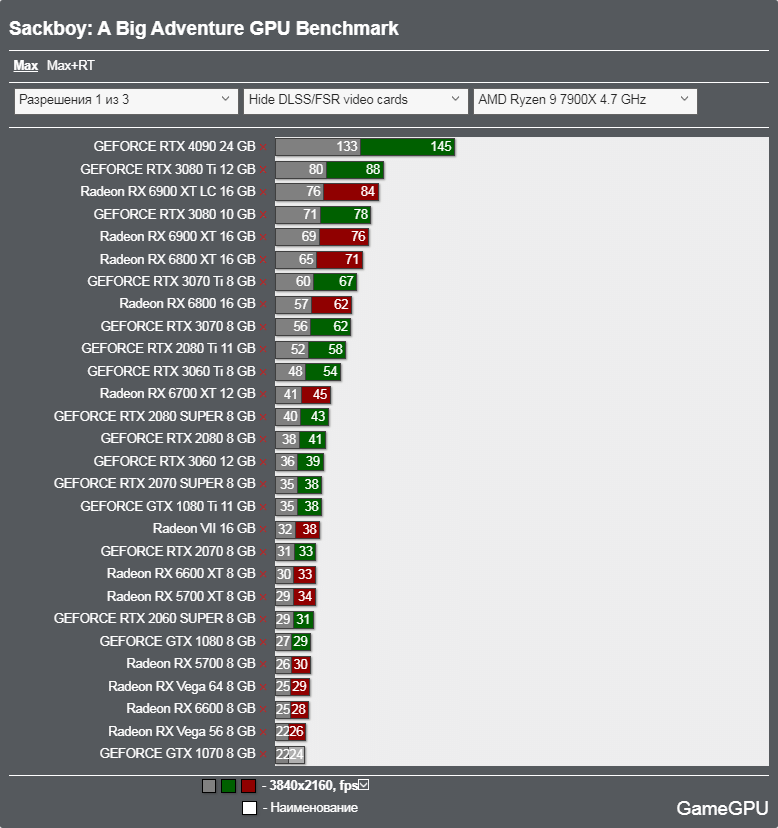The width and height of the screenshot is (778, 828).
Task: Remove Radeon RX 6800 XT 16 GB with red x
Action: (x=263, y=260)
